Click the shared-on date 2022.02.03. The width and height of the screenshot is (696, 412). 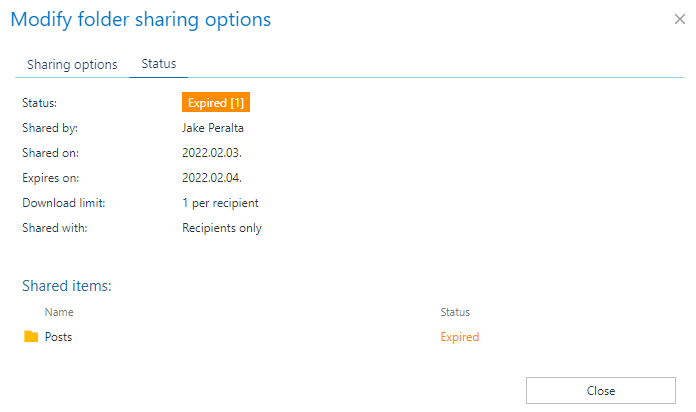[x=212, y=153]
